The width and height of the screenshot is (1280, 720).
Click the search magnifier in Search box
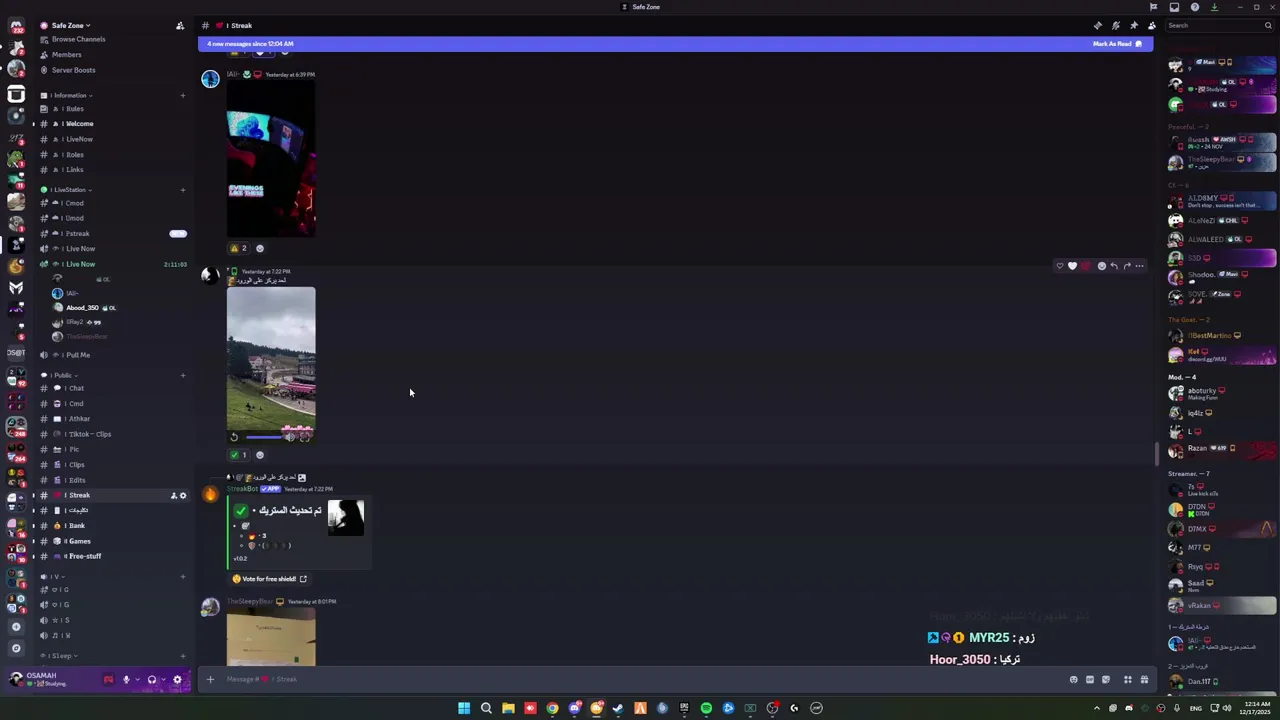pos(1268,25)
